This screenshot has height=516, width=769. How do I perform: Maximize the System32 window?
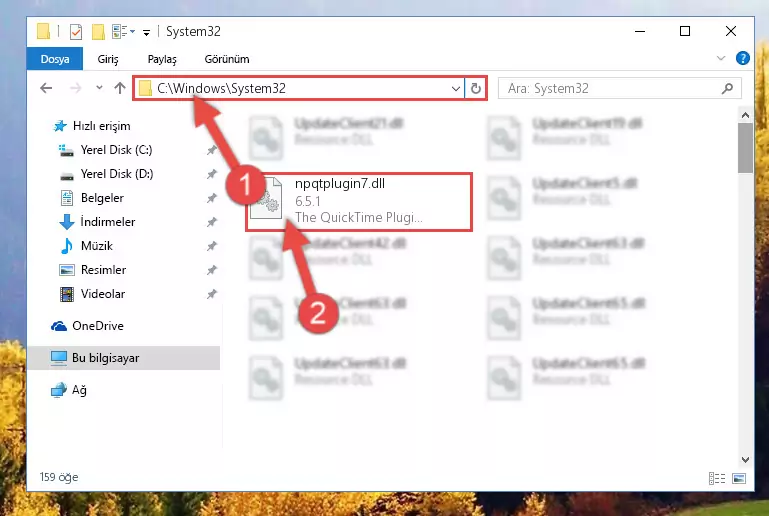(x=685, y=31)
